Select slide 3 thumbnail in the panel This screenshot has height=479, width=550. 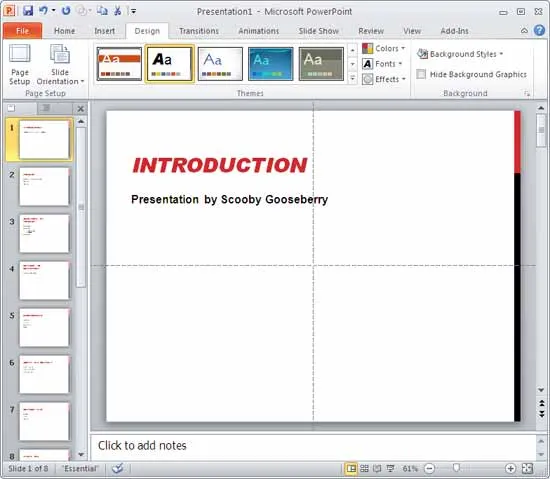tap(44, 234)
